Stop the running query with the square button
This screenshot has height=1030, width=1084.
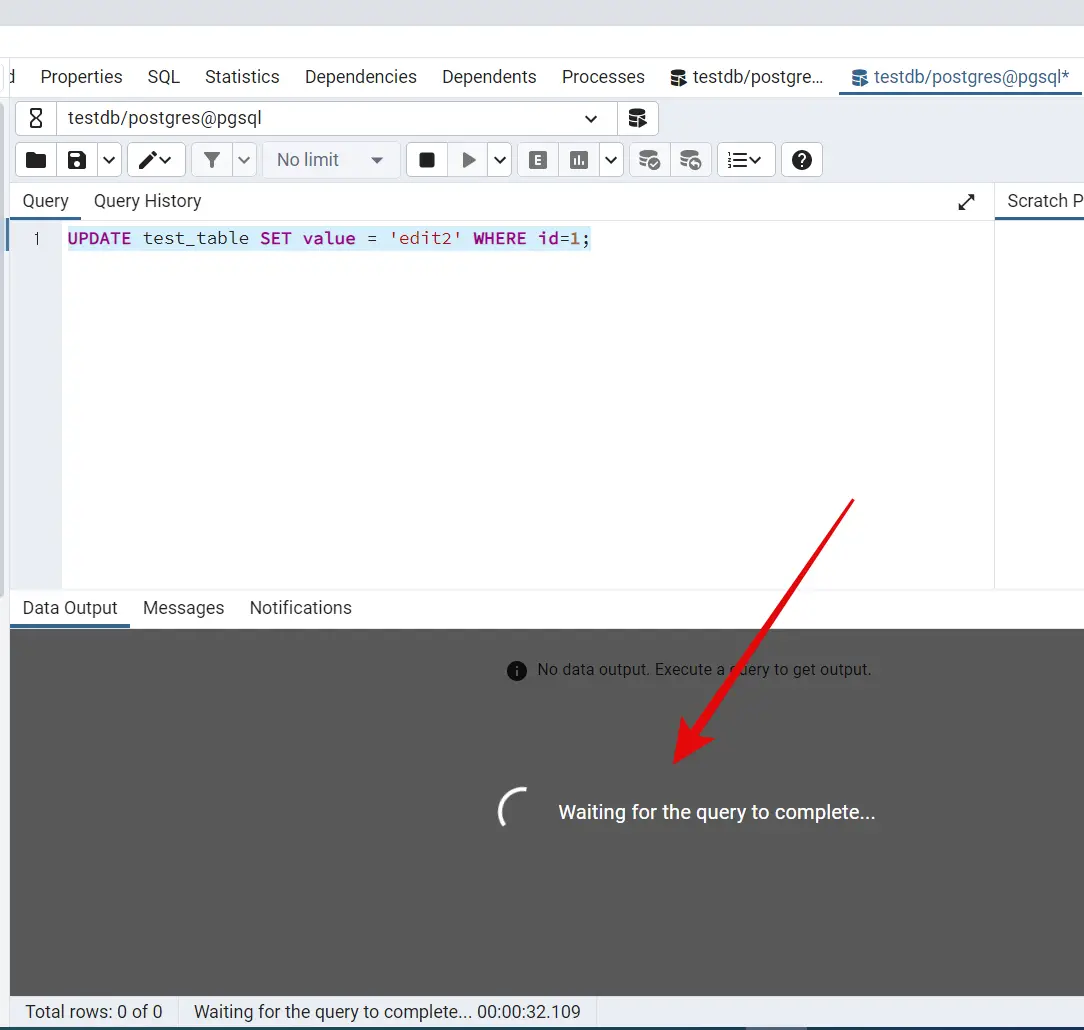[427, 160]
